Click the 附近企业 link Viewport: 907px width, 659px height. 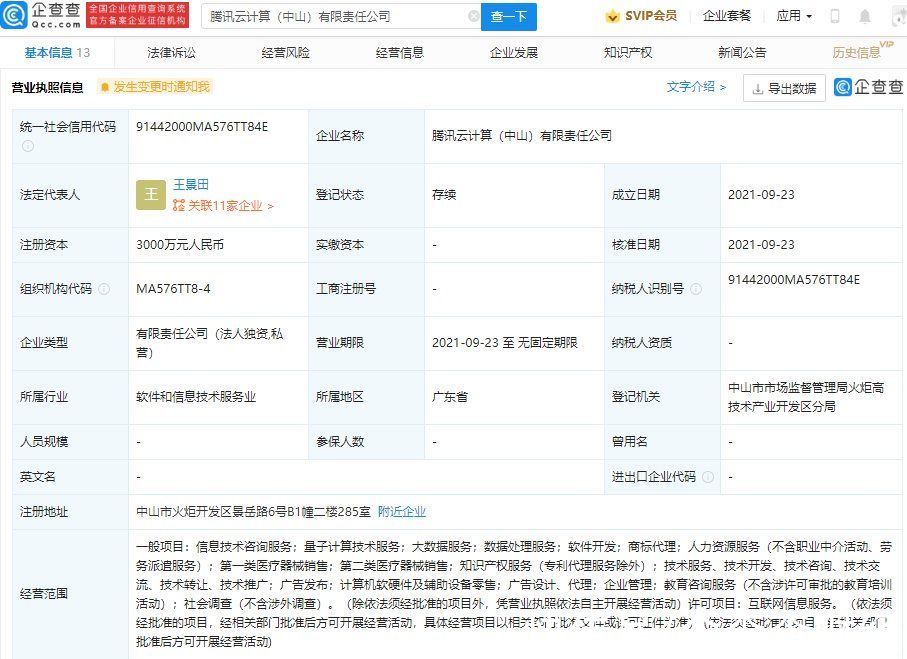click(401, 511)
